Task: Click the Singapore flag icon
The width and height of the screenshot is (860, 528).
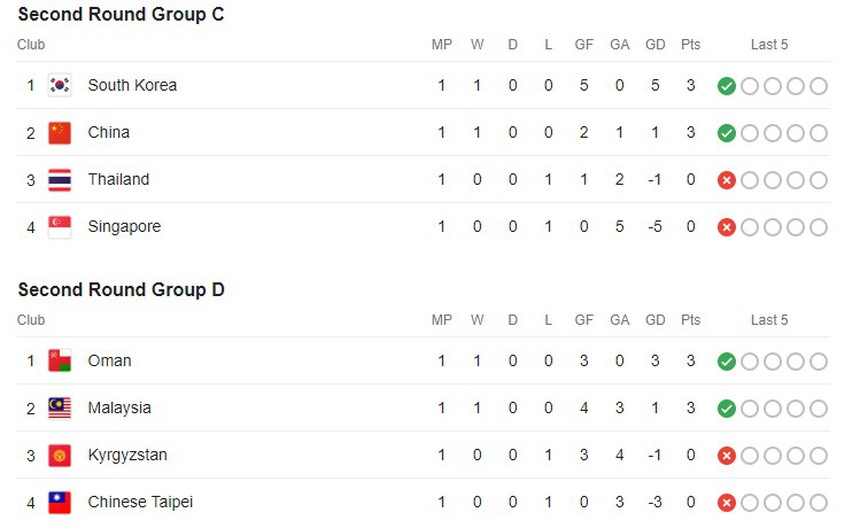Action: coord(60,227)
